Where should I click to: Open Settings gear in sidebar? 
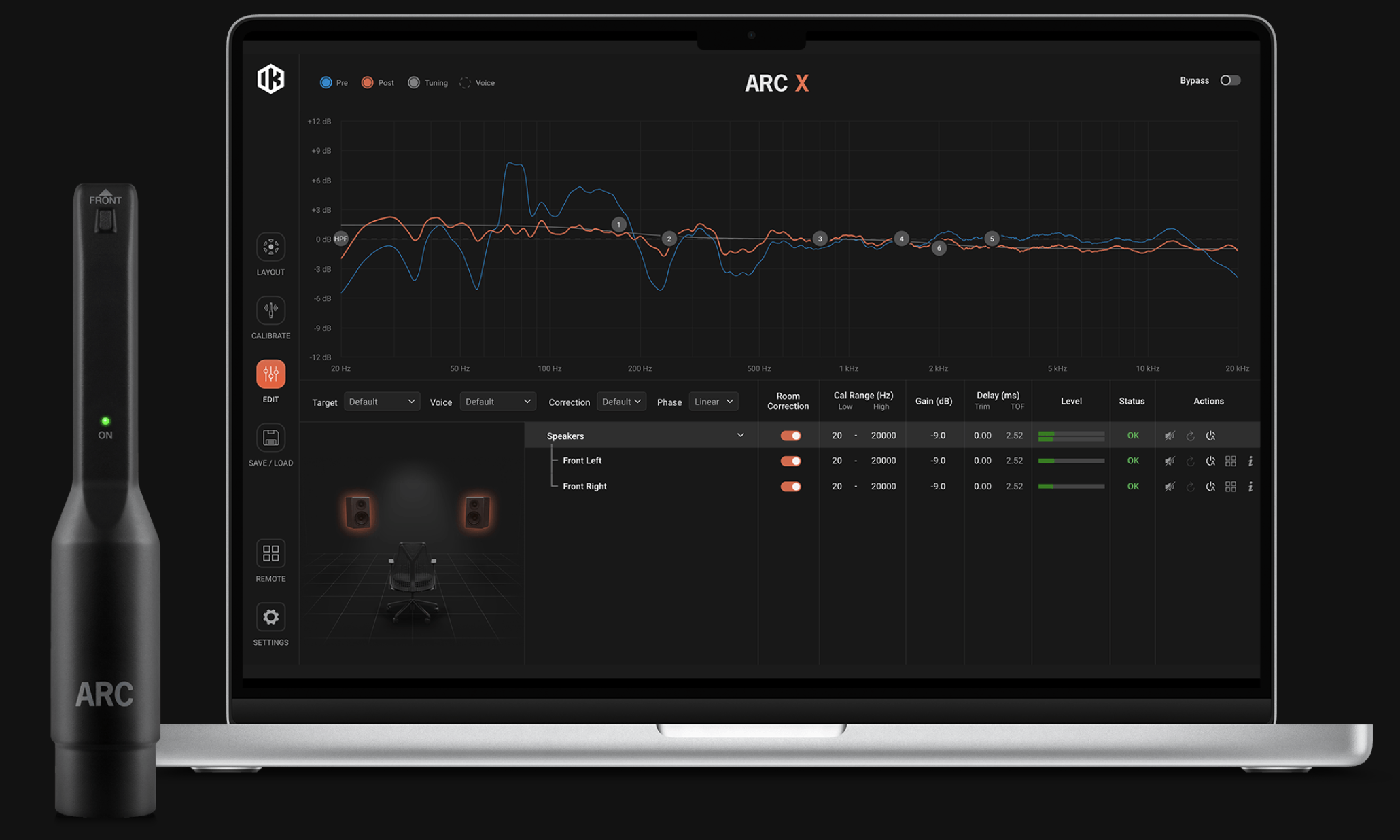[270, 617]
